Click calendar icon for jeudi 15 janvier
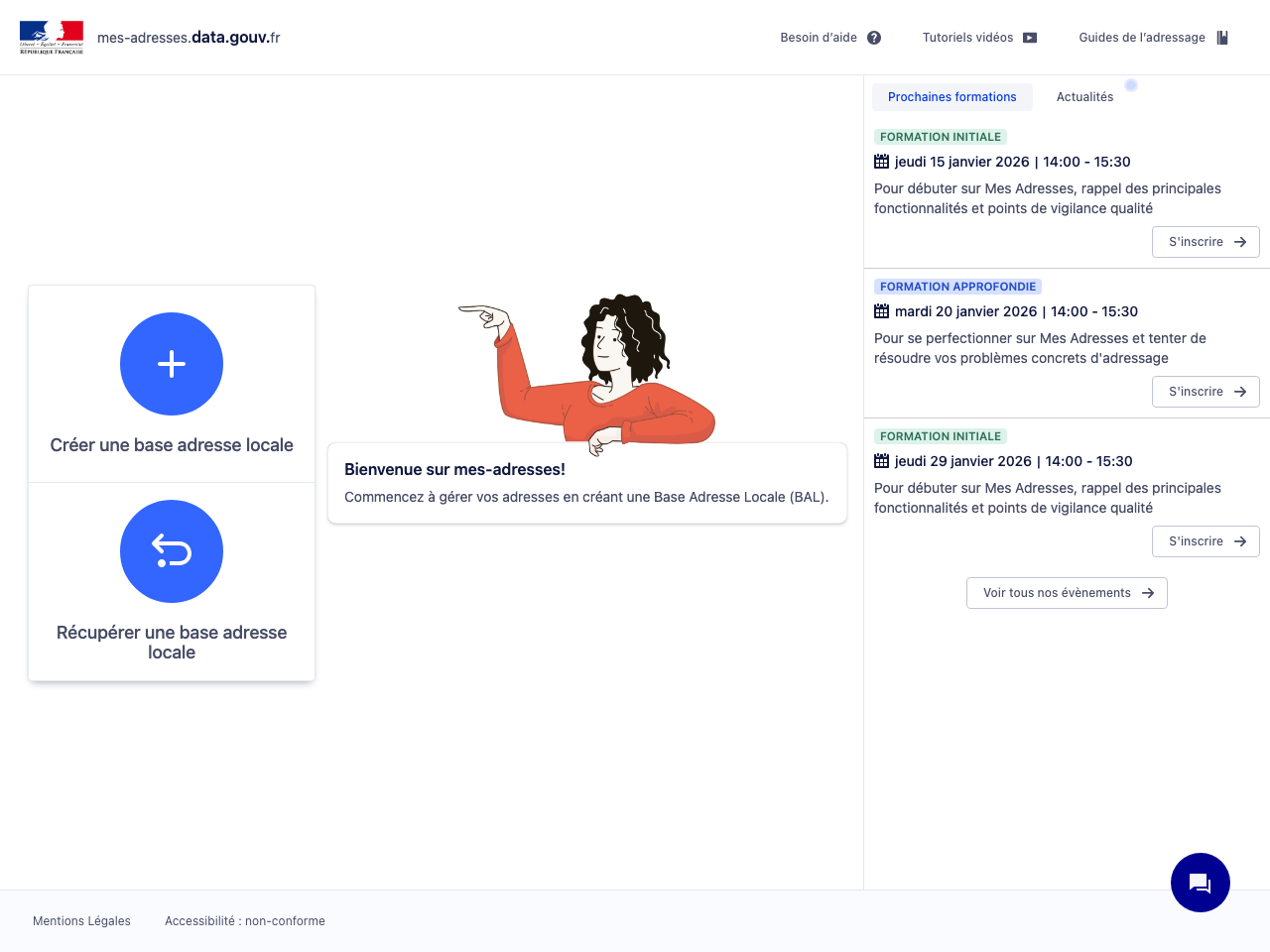The image size is (1270, 952). 881,162
